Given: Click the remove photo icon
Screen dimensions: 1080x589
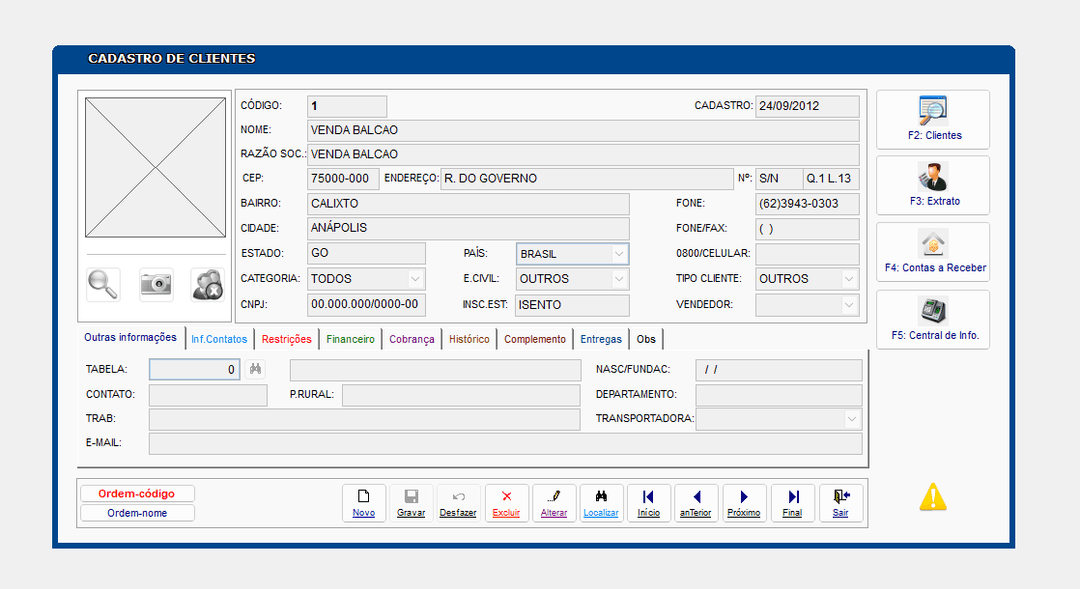Looking at the screenshot, I should pyautogui.click(x=207, y=285).
